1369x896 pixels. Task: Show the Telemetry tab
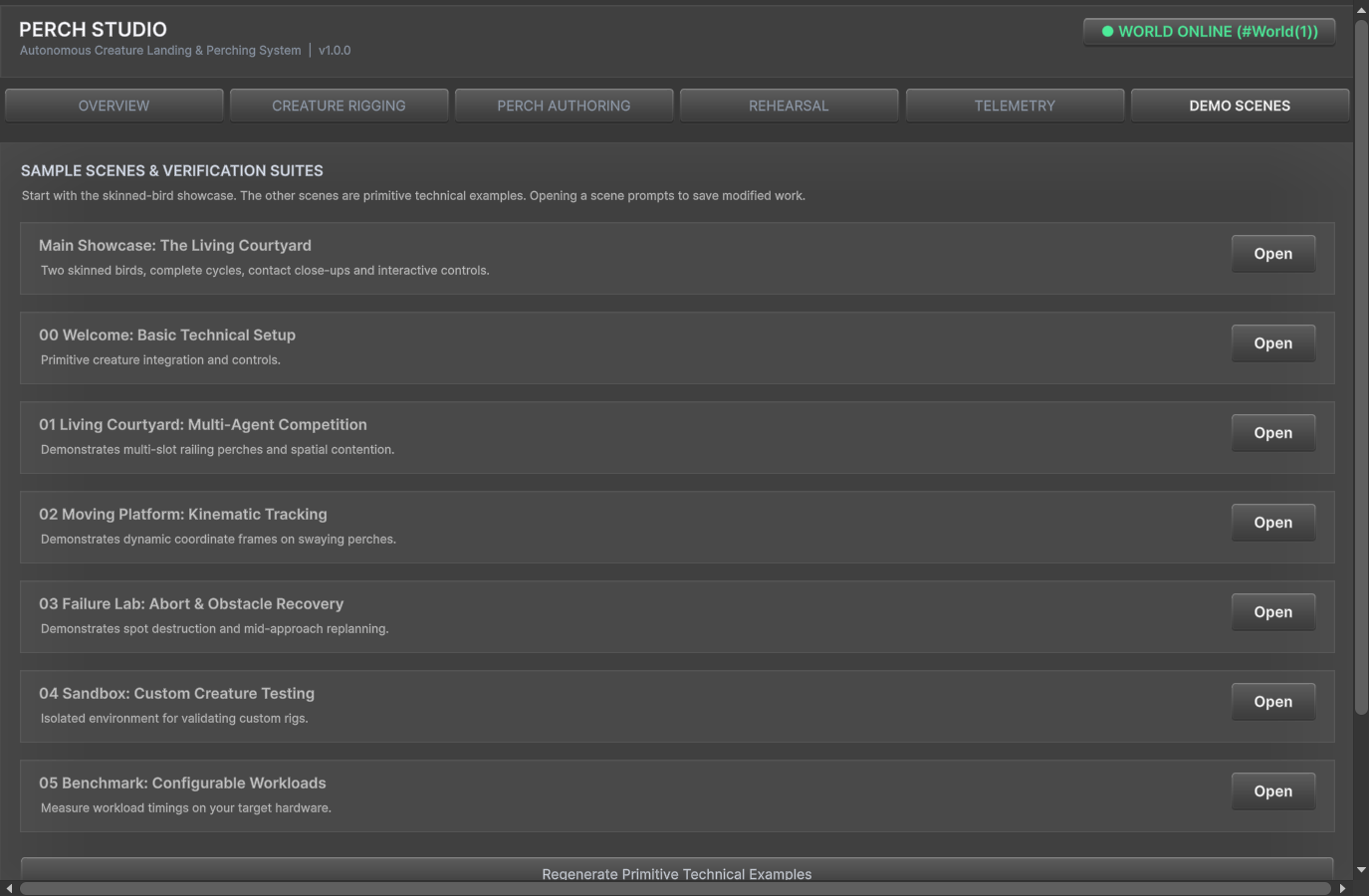(x=1016, y=106)
